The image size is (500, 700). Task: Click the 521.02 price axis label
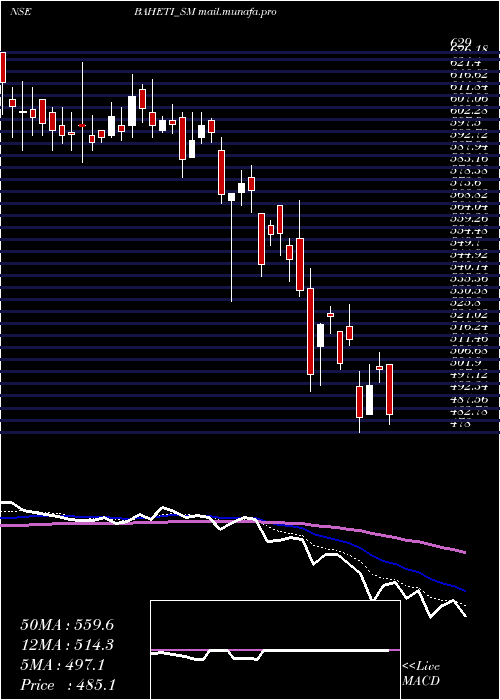coord(469,315)
